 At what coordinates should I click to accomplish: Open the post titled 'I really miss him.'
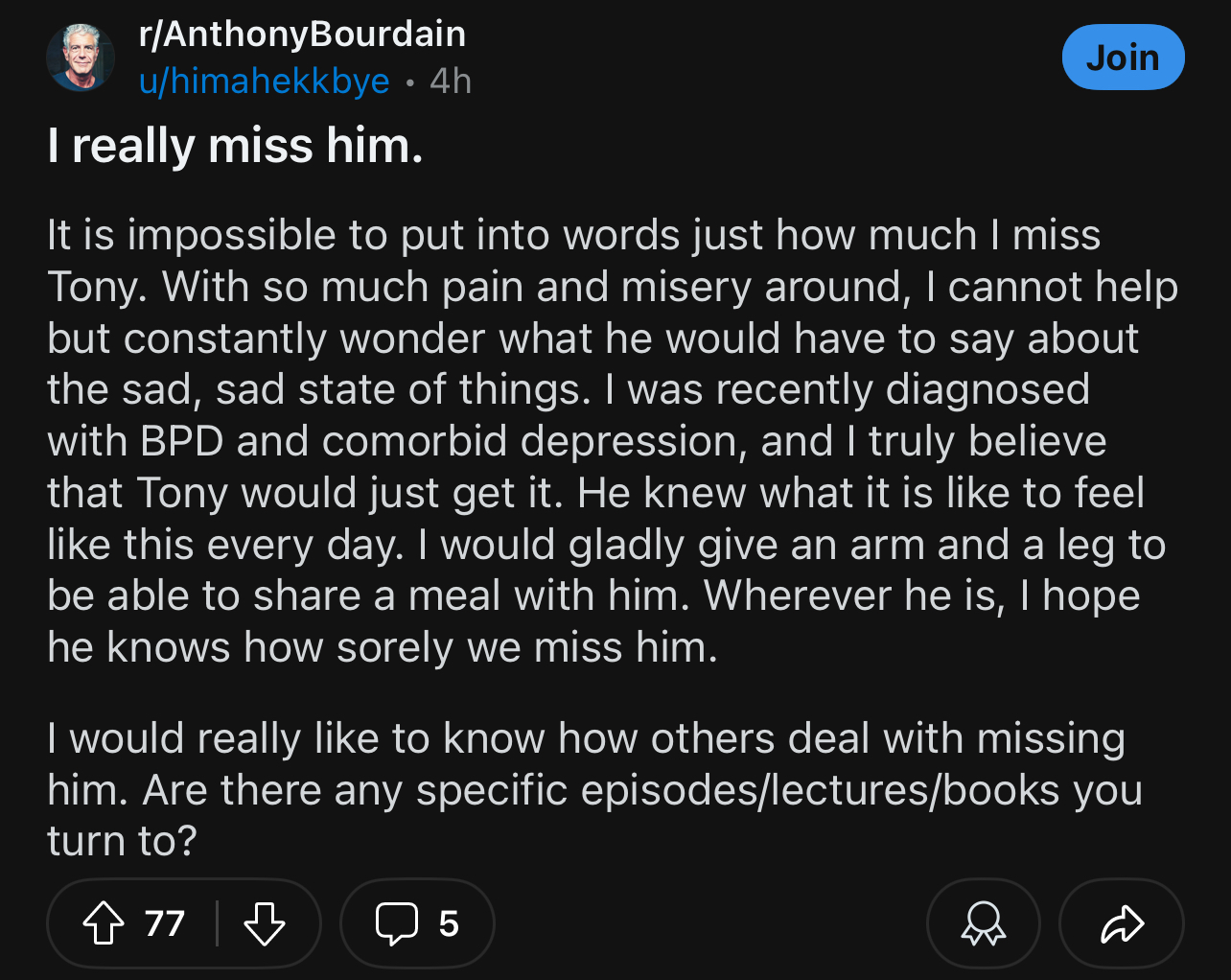click(235, 146)
